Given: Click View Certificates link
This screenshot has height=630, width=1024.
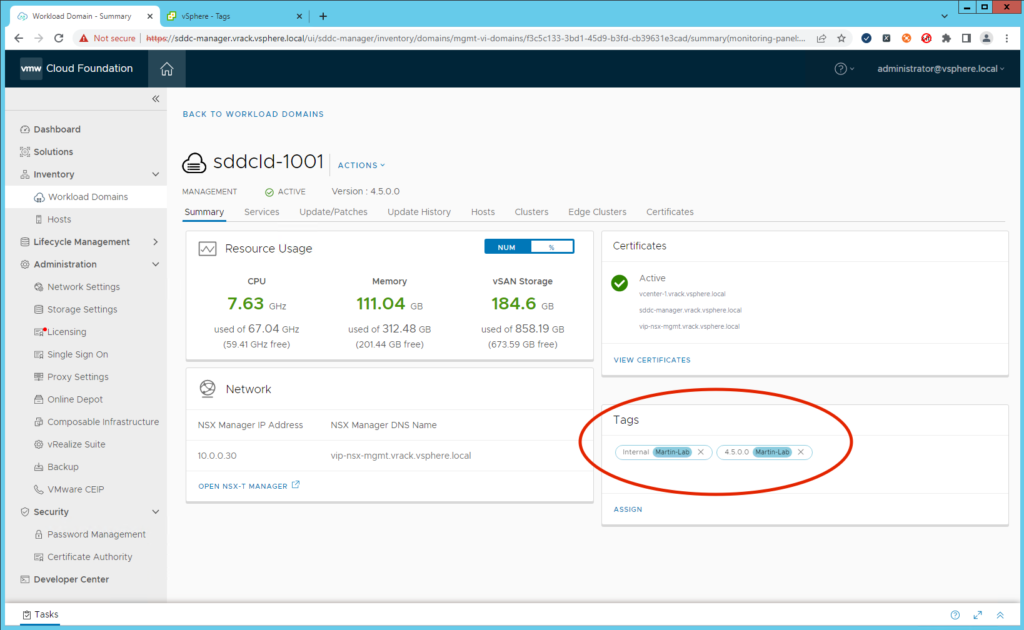Looking at the screenshot, I should [x=652, y=360].
